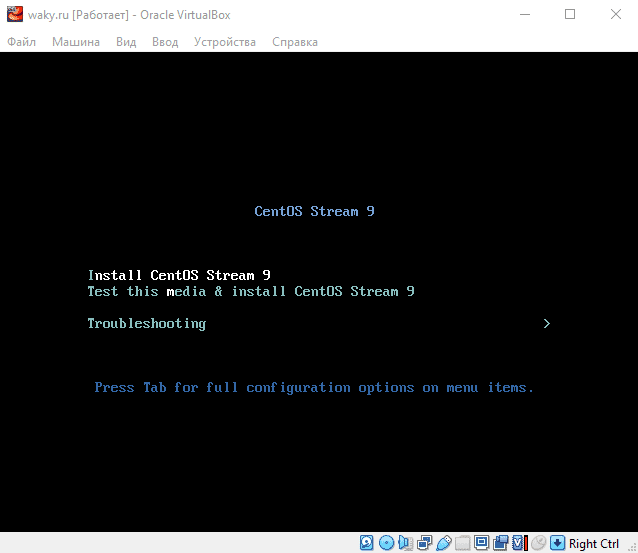Viewport: 638px width, 553px height.
Task: Minimize the VirtualBox window
Action: [525, 15]
